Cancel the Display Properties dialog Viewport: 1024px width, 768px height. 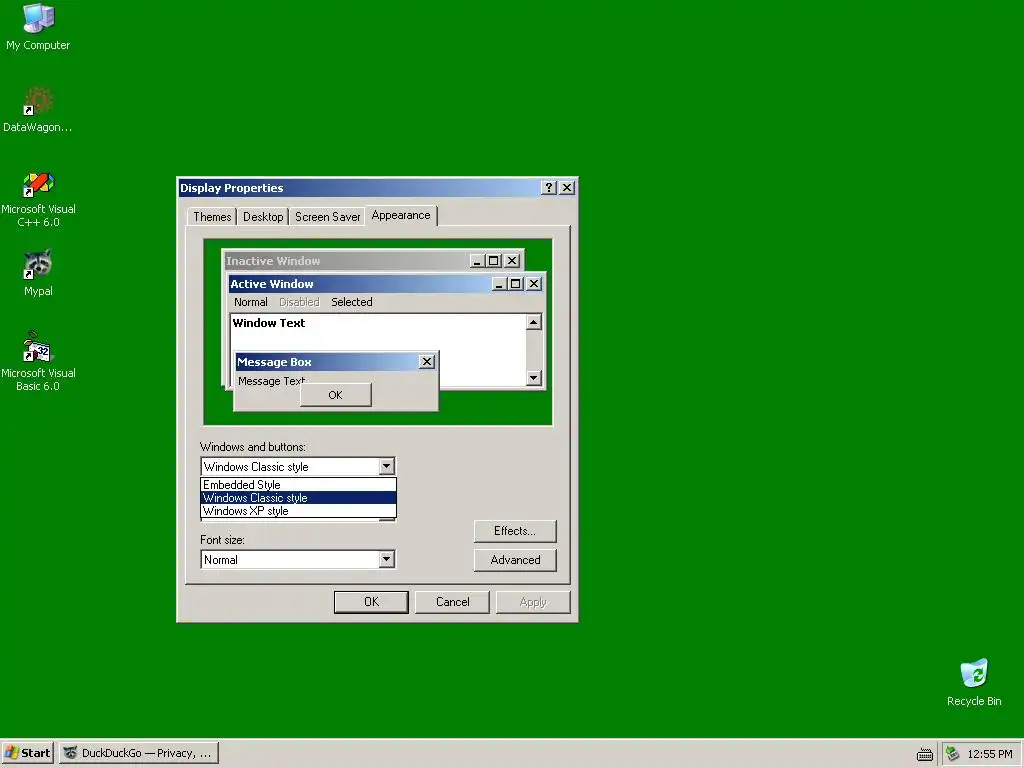click(452, 601)
